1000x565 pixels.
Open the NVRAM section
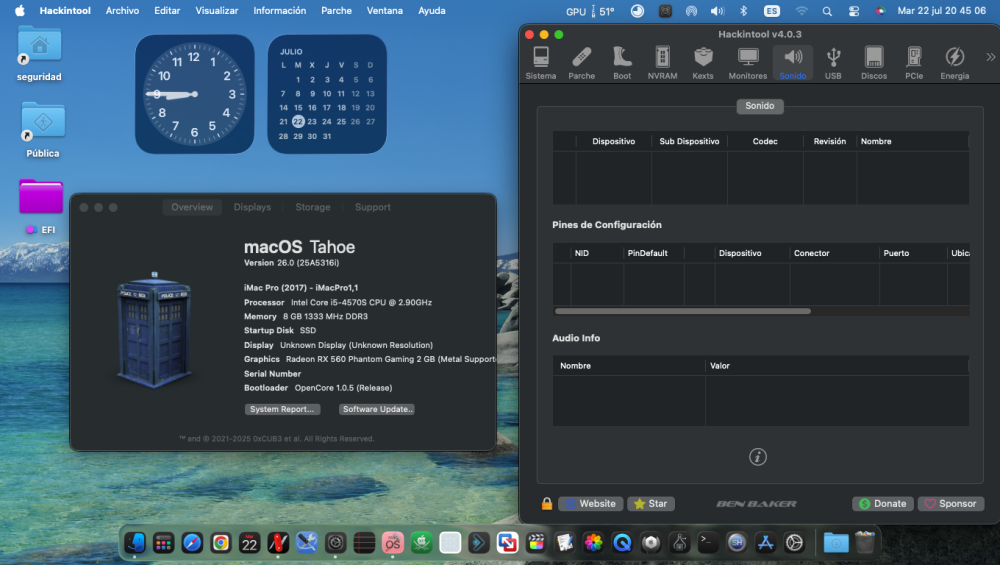click(x=663, y=62)
